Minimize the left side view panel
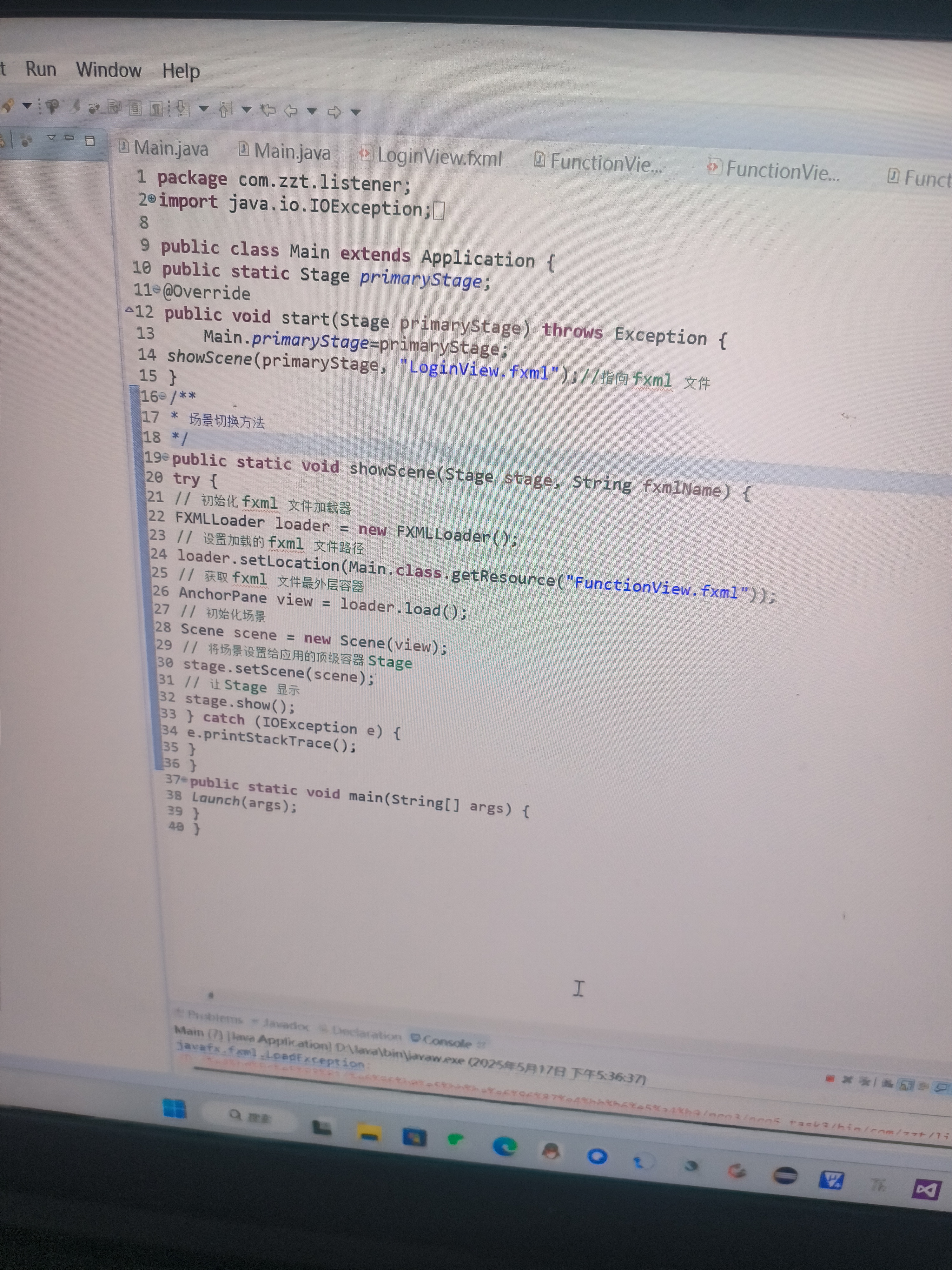This screenshot has width=952, height=1270. tap(69, 138)
